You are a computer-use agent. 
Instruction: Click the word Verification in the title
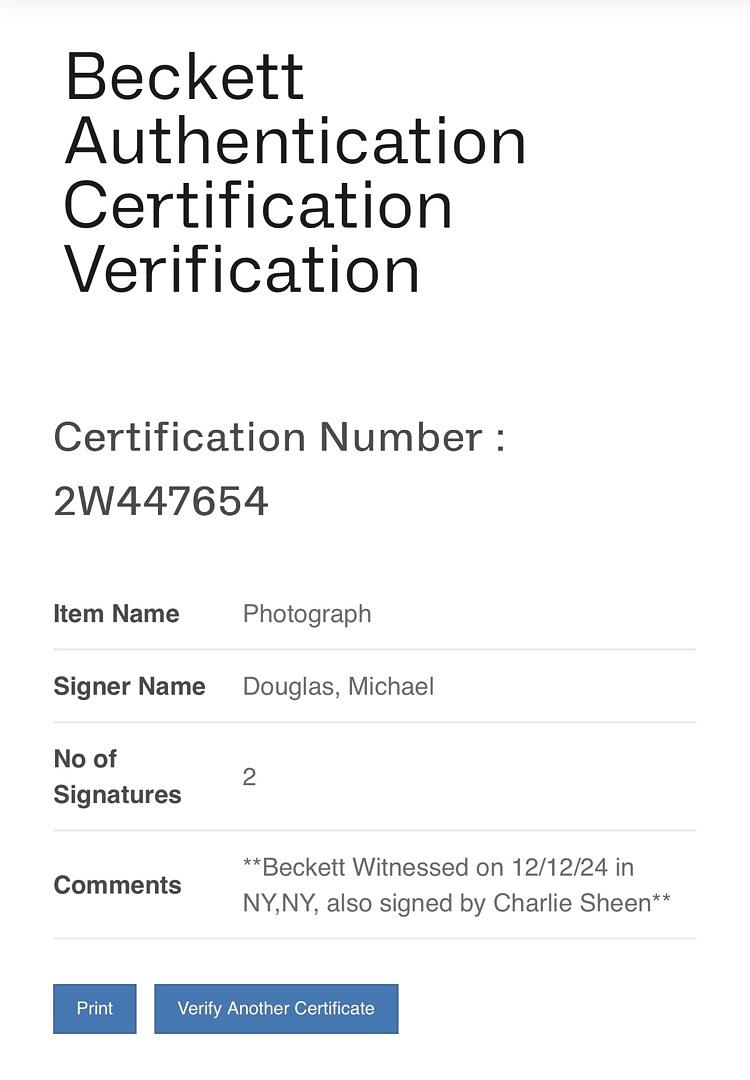pyautogui.click(x=242, y=269)
